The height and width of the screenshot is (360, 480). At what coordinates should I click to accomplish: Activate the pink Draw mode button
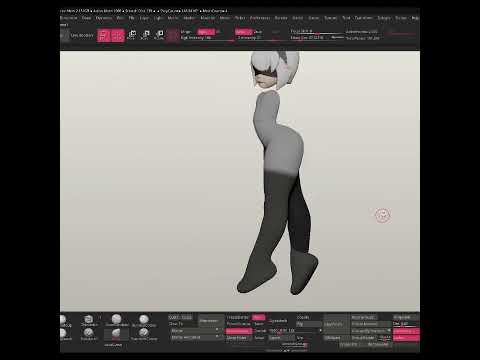coord(118,36)
